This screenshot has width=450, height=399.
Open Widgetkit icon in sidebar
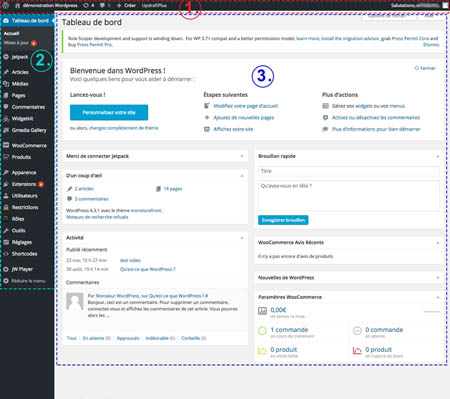[6, 119]
